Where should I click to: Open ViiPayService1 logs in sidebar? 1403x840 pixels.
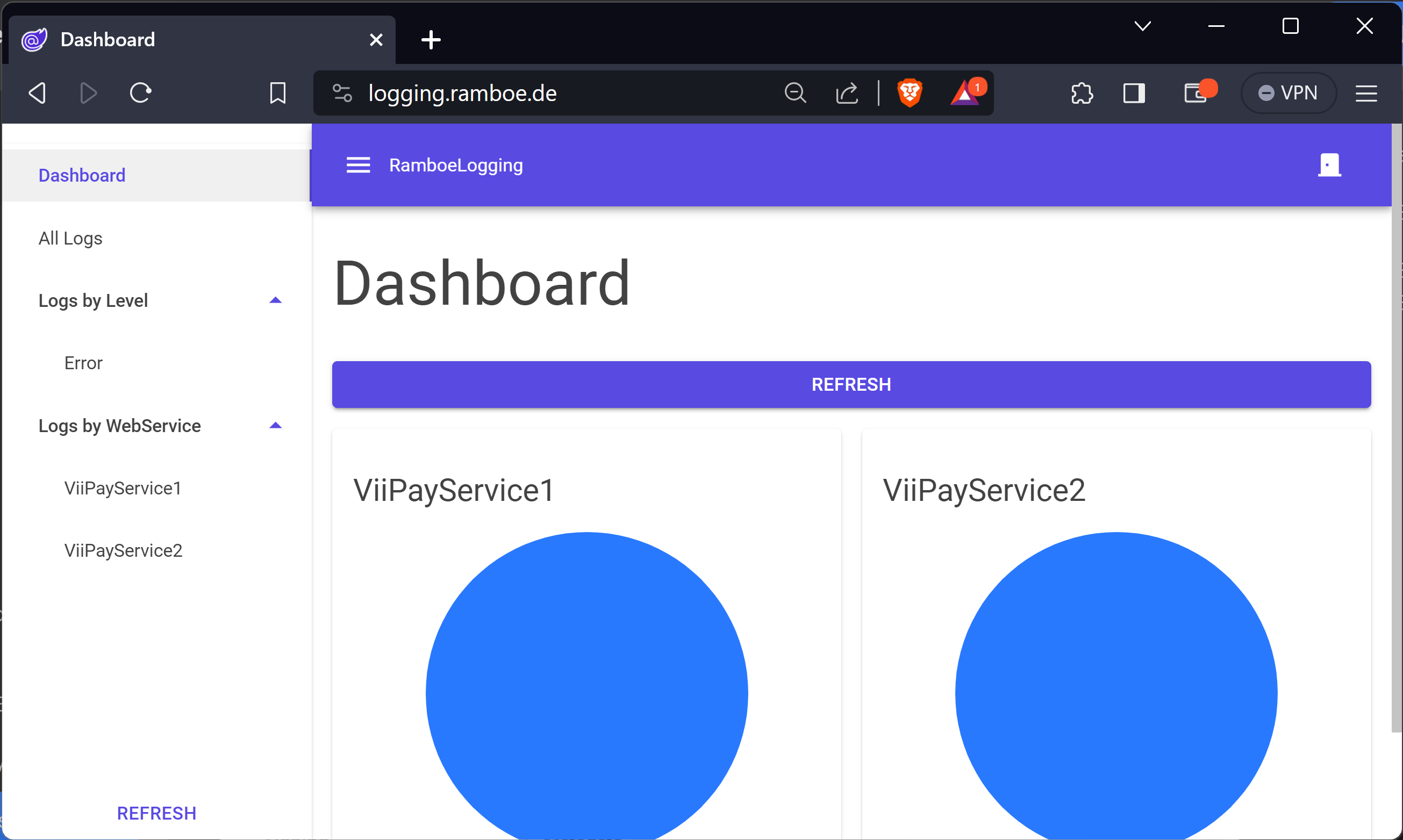click(157, 488)
